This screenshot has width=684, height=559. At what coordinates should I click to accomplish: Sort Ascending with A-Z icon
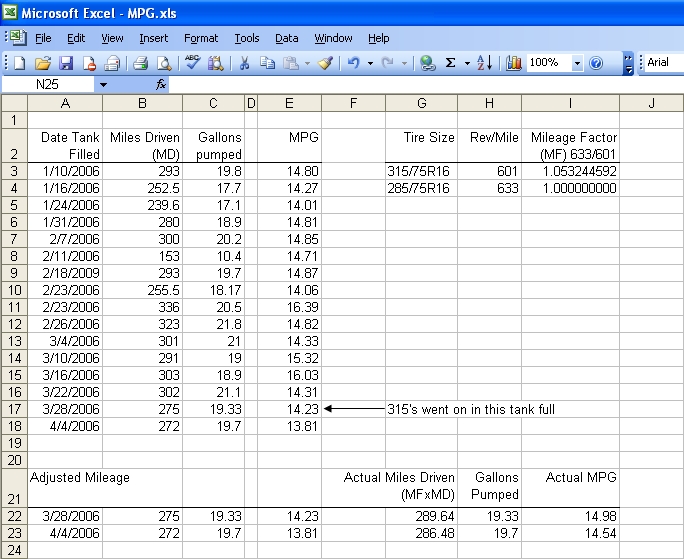pos(485,63)
